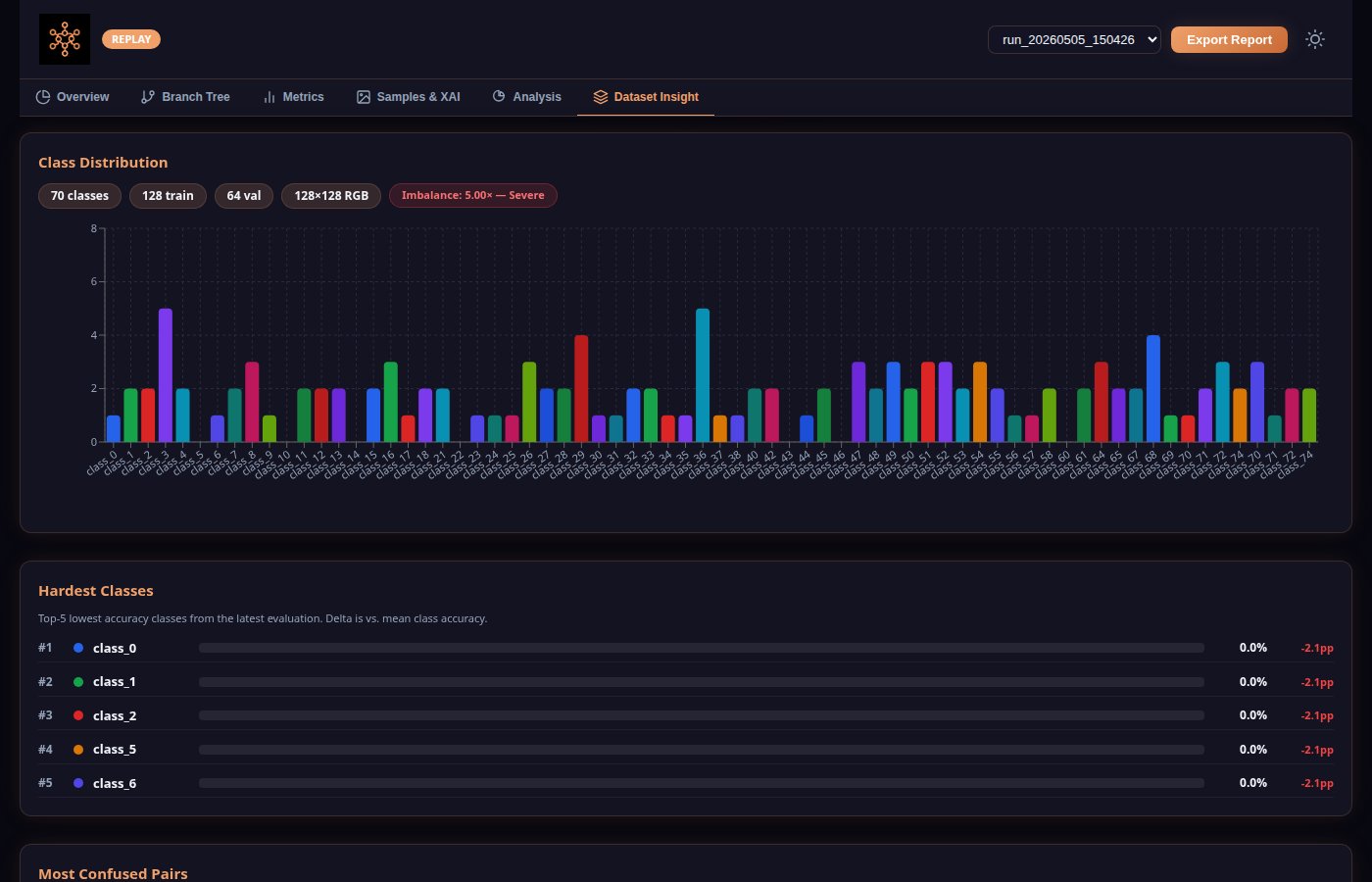Open the Branch Tree tab
Viewport: 1372px width, 882px height.
point(185,97)
